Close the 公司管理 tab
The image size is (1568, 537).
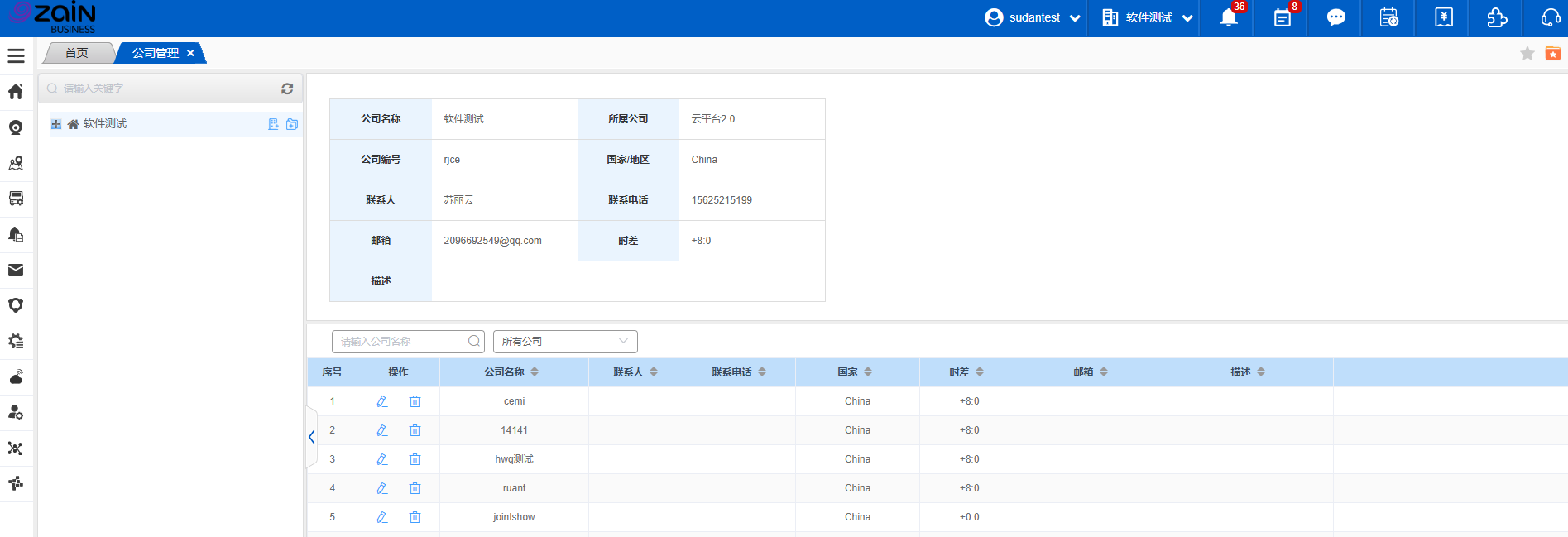coord(190,53)
